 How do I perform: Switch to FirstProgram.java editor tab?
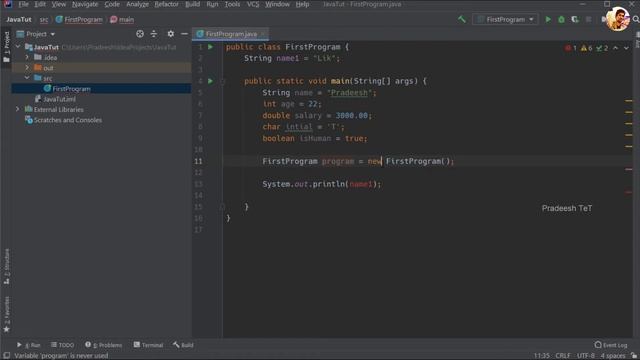pos(231,34)
